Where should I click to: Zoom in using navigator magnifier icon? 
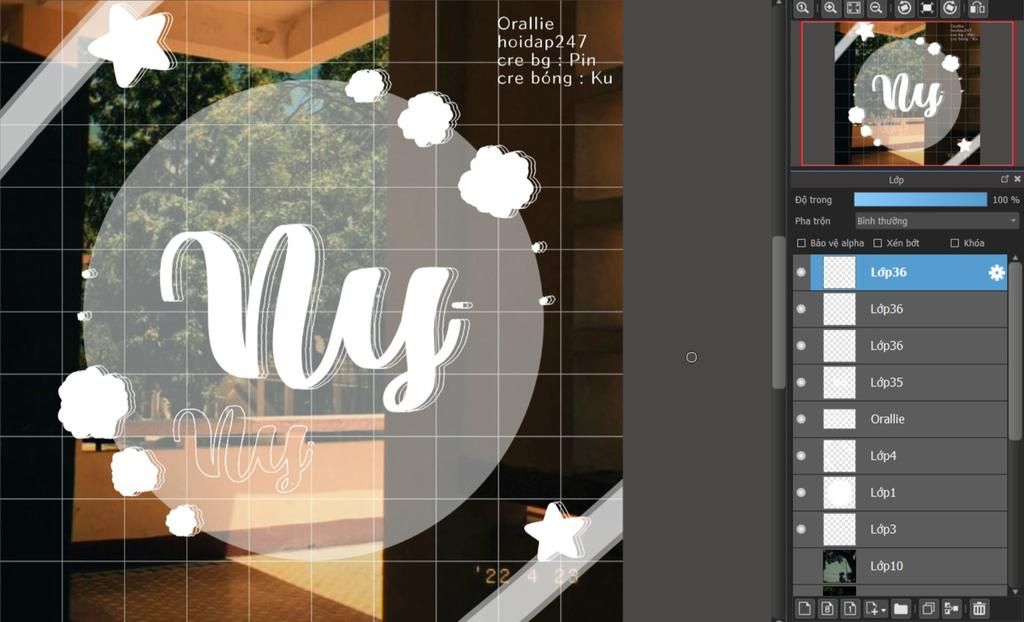click(x=831, y=8)
